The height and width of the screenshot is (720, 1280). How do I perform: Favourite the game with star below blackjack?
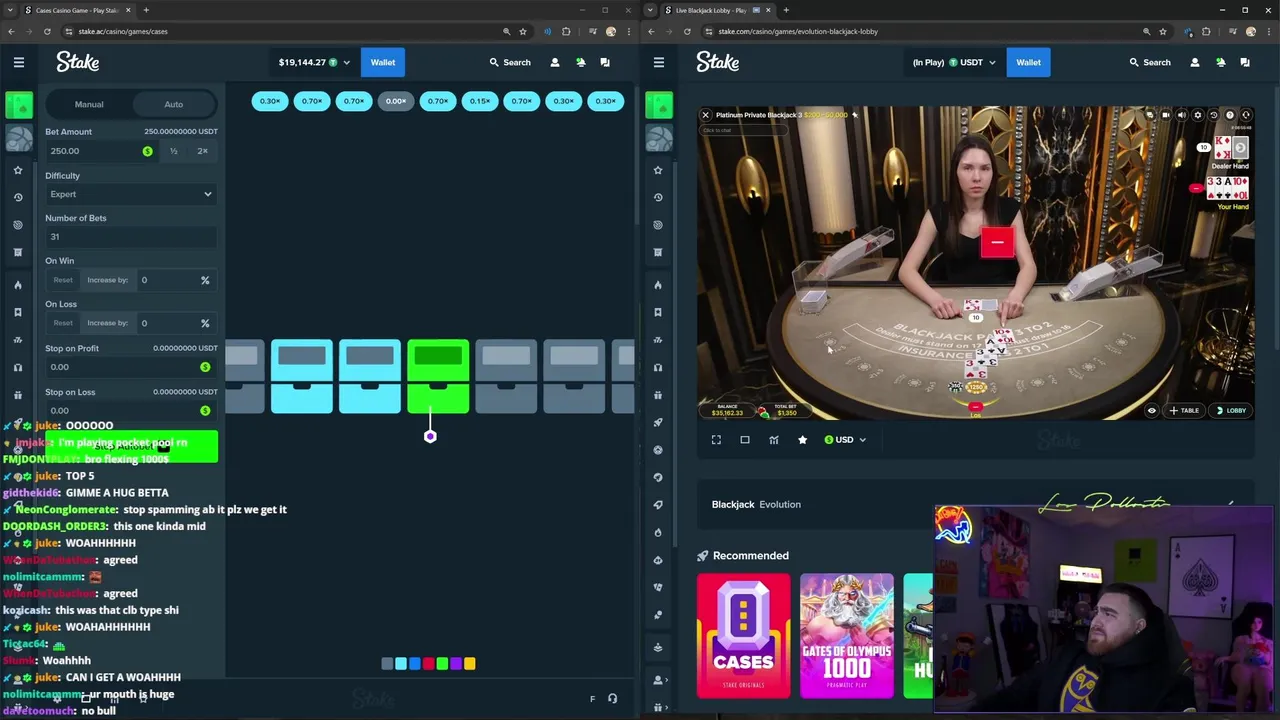(802, 440)
